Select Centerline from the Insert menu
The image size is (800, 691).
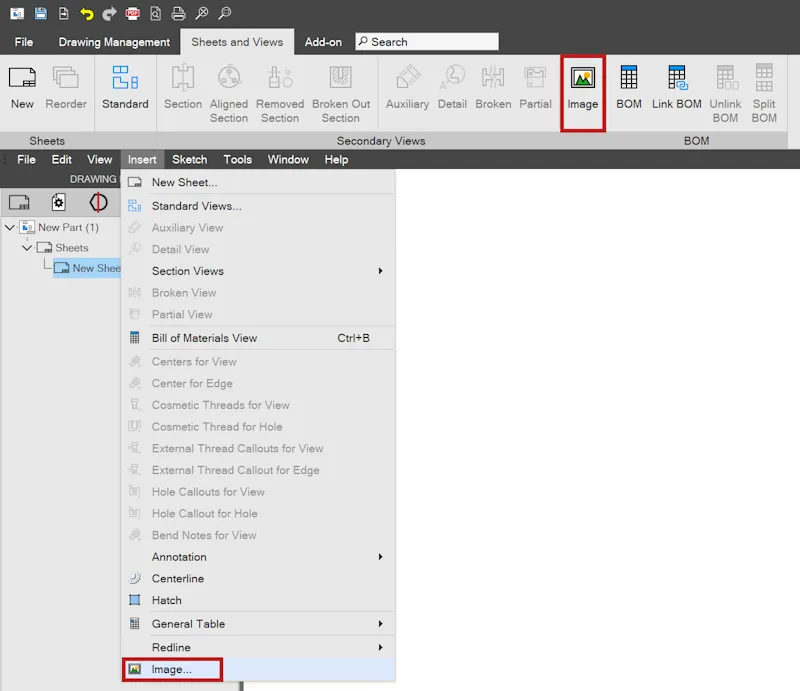(258, 578)
